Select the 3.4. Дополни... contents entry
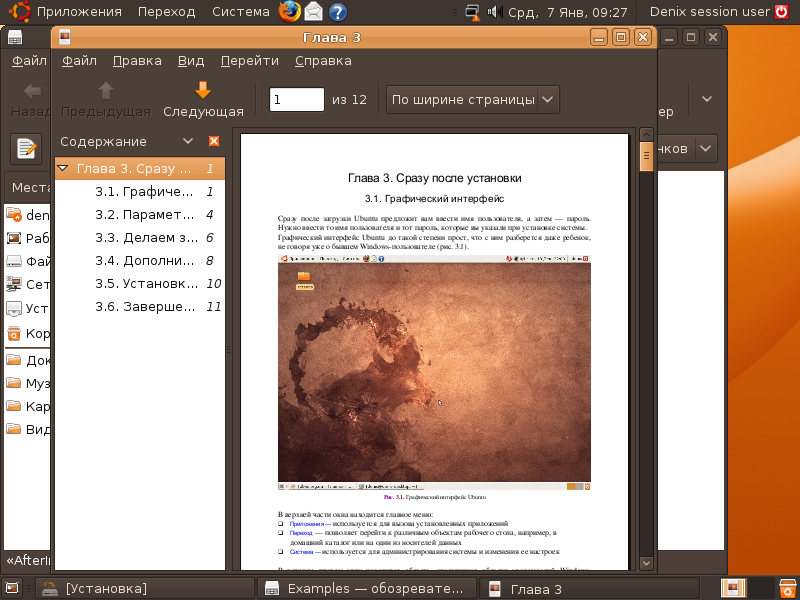Viewport: 800px width, 600px height. click(x=140, y=260)
